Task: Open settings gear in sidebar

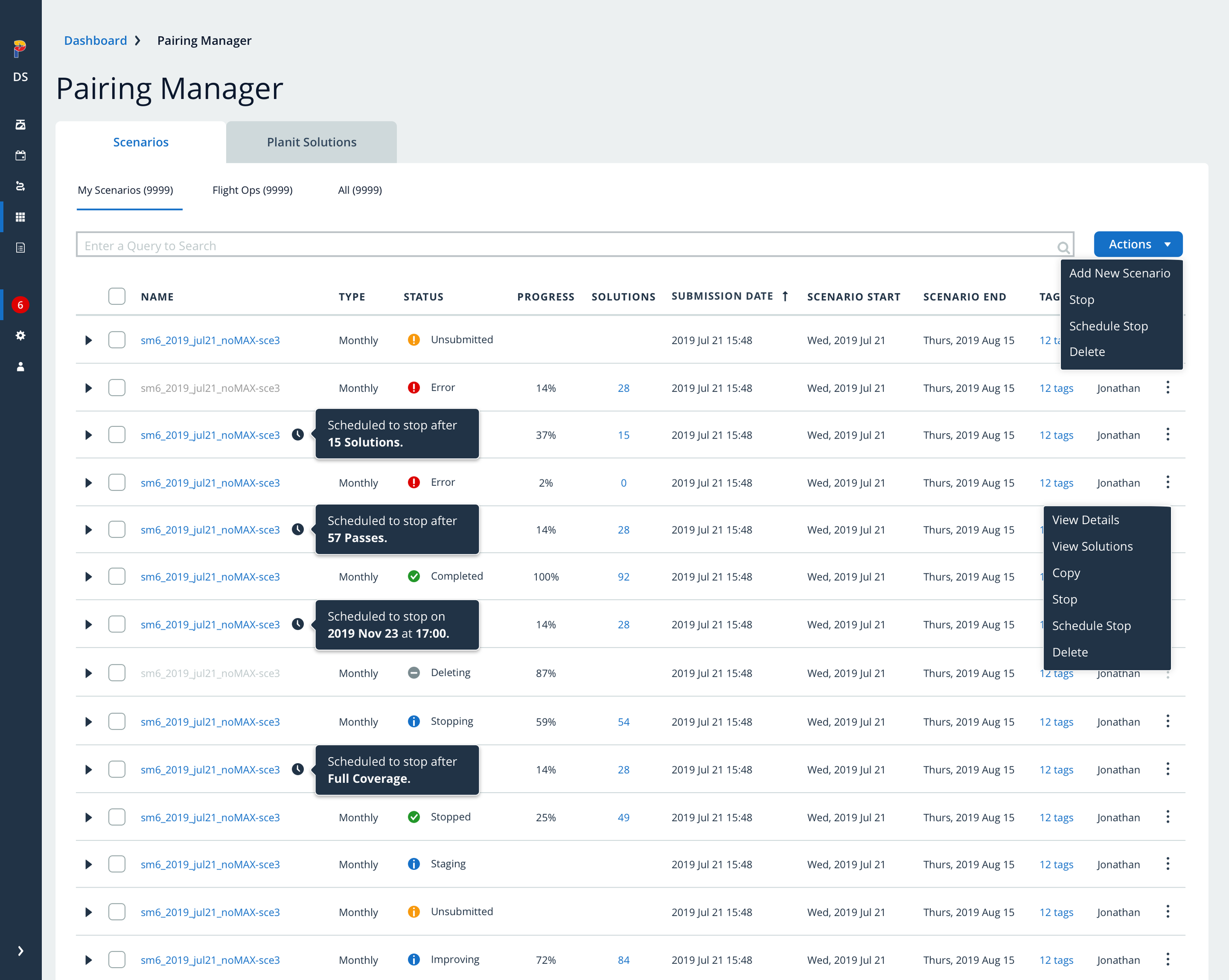Action: [x=21, y=335]
